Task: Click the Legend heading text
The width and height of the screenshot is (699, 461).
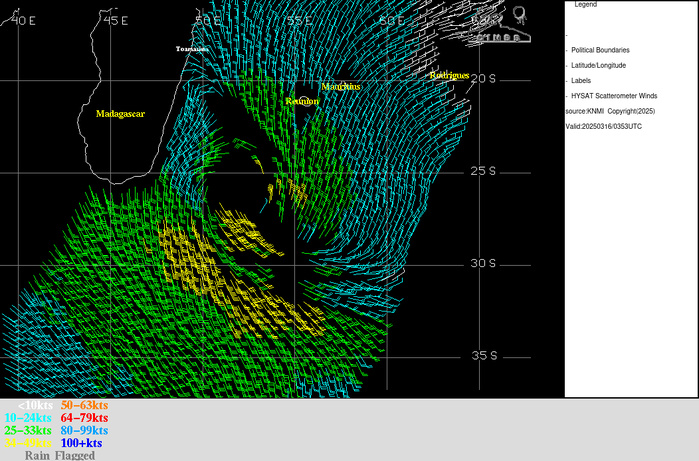Action: 585,5
